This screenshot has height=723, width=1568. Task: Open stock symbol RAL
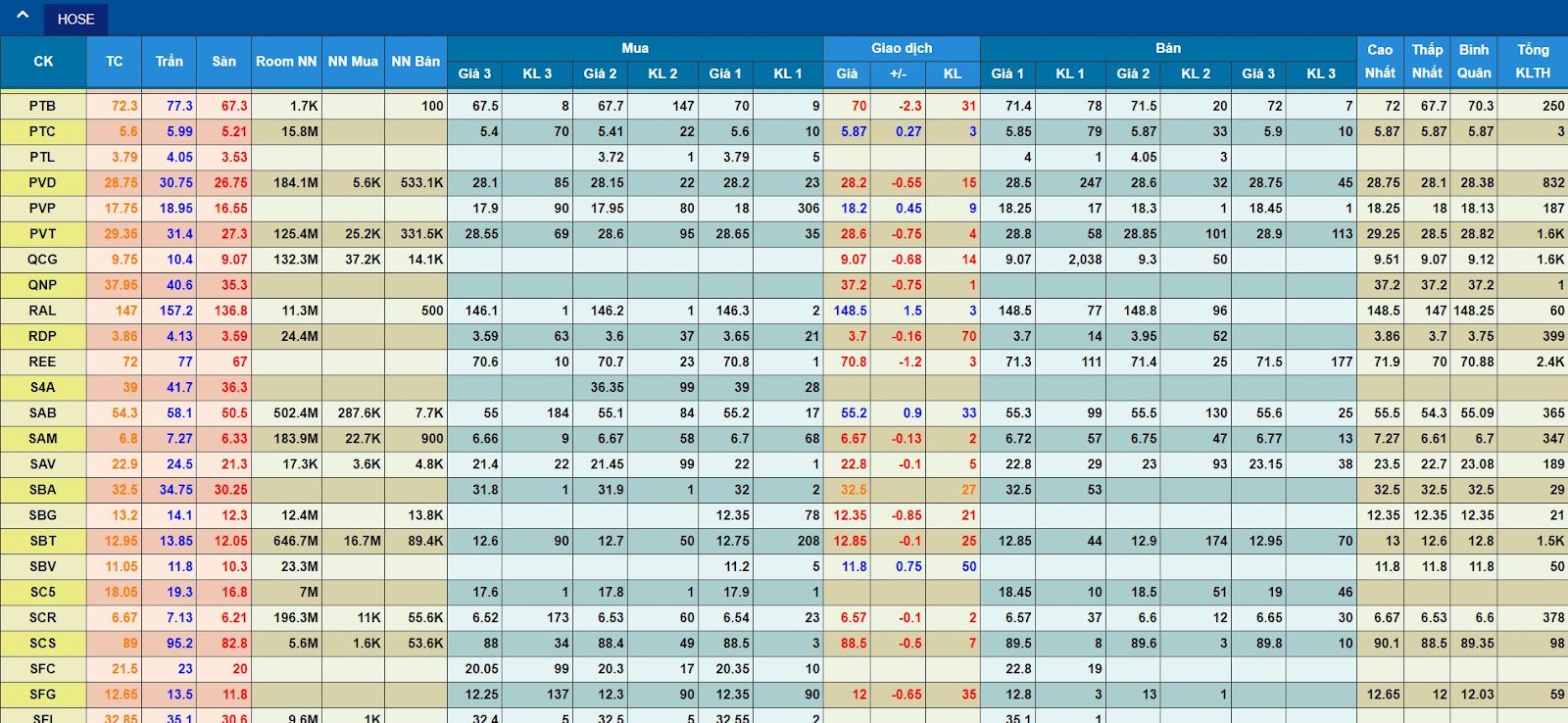click(x=42, y=311)
